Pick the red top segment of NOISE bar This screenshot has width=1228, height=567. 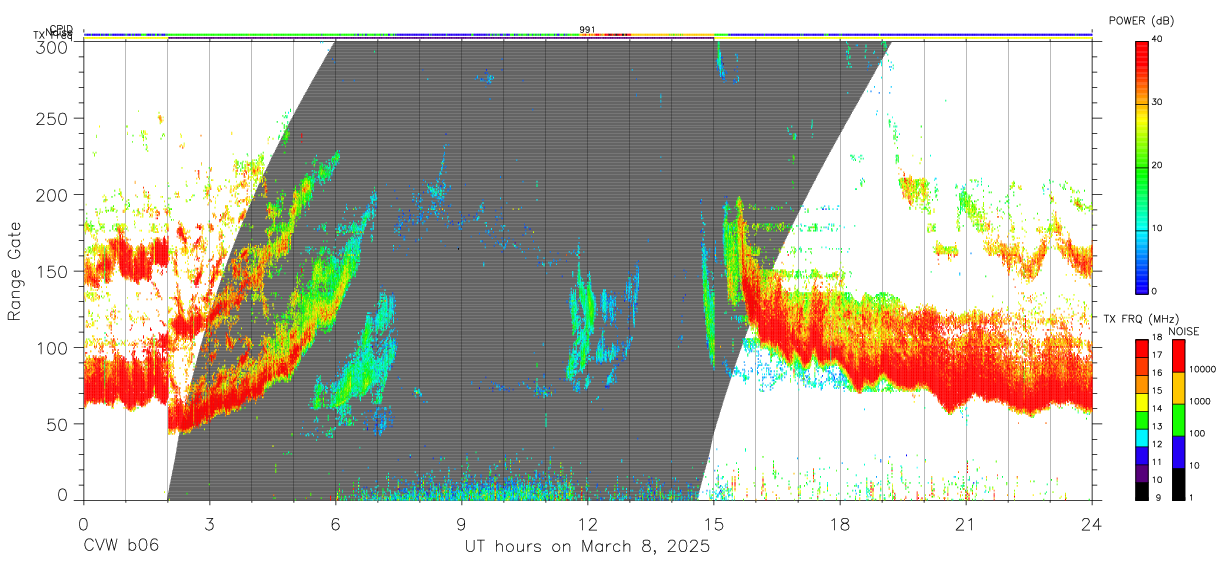coord(1178,356)
